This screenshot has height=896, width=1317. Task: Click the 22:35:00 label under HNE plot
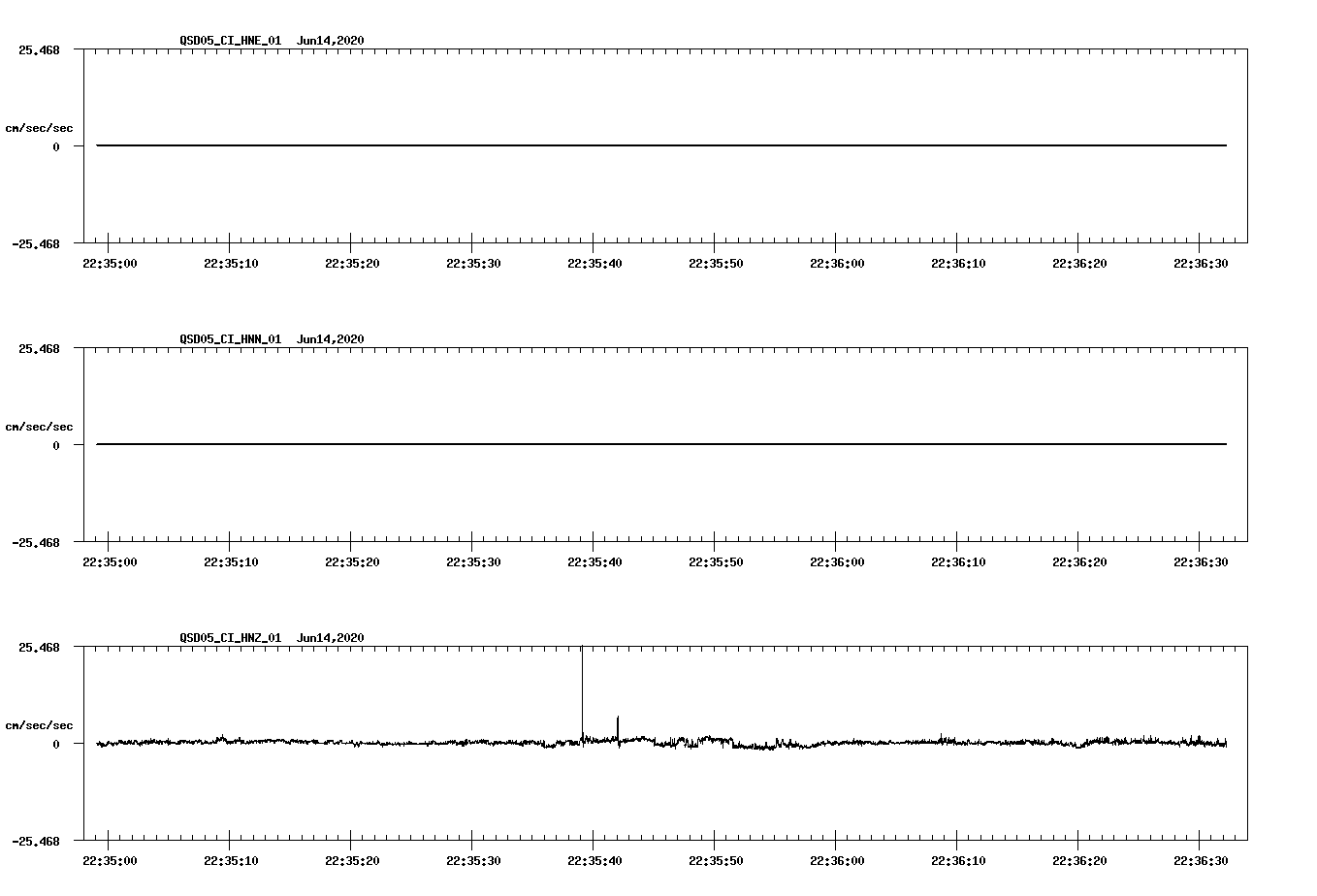pyautogui.click(x=110, y=263)
